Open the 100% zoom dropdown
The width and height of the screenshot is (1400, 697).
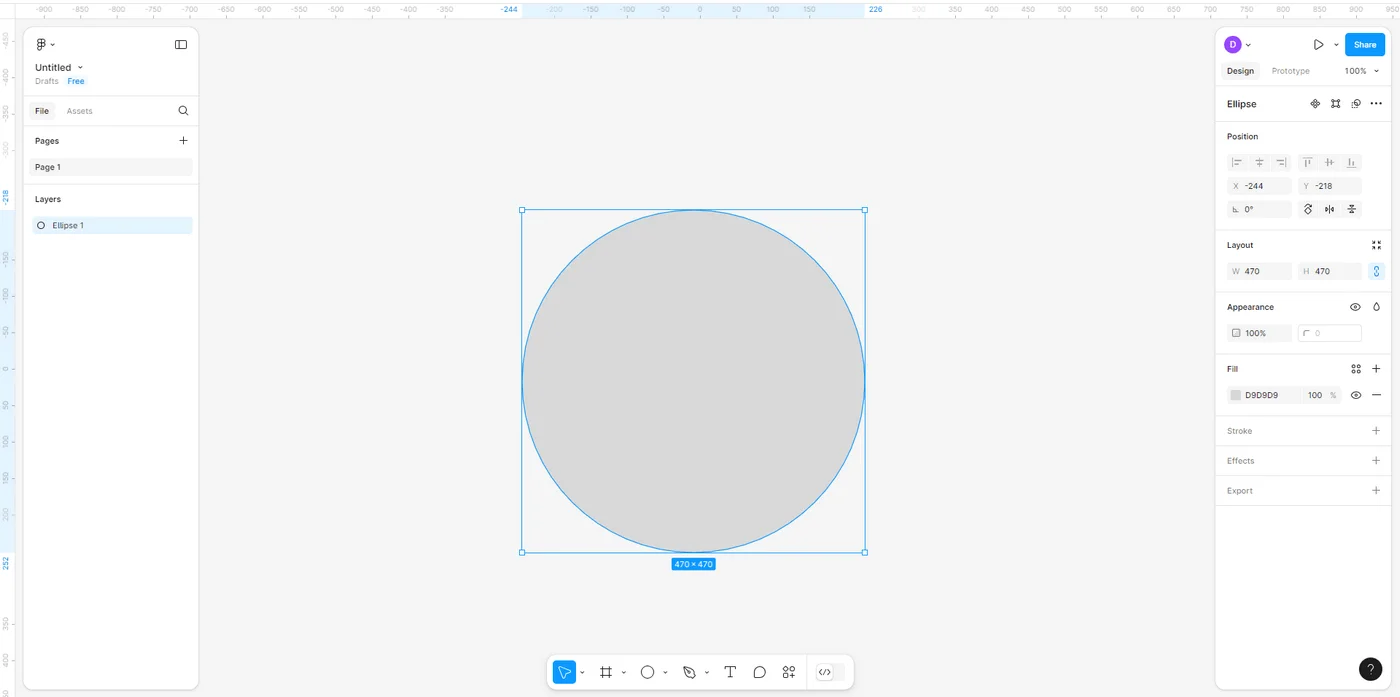point(1361,71)
